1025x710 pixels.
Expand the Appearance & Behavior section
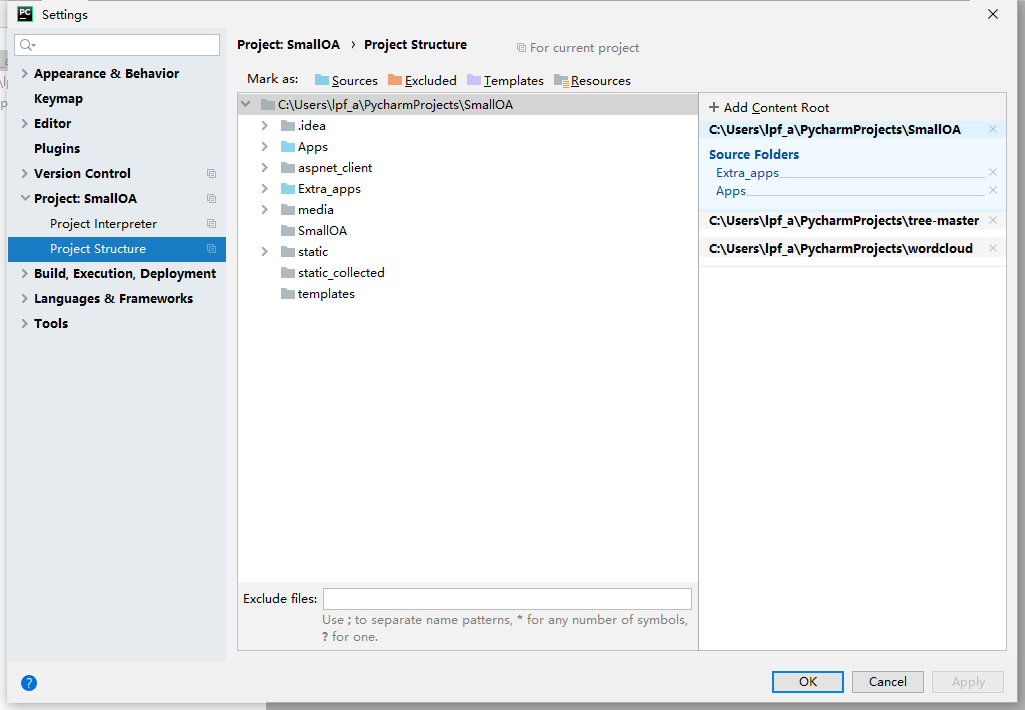coord(24,73)
